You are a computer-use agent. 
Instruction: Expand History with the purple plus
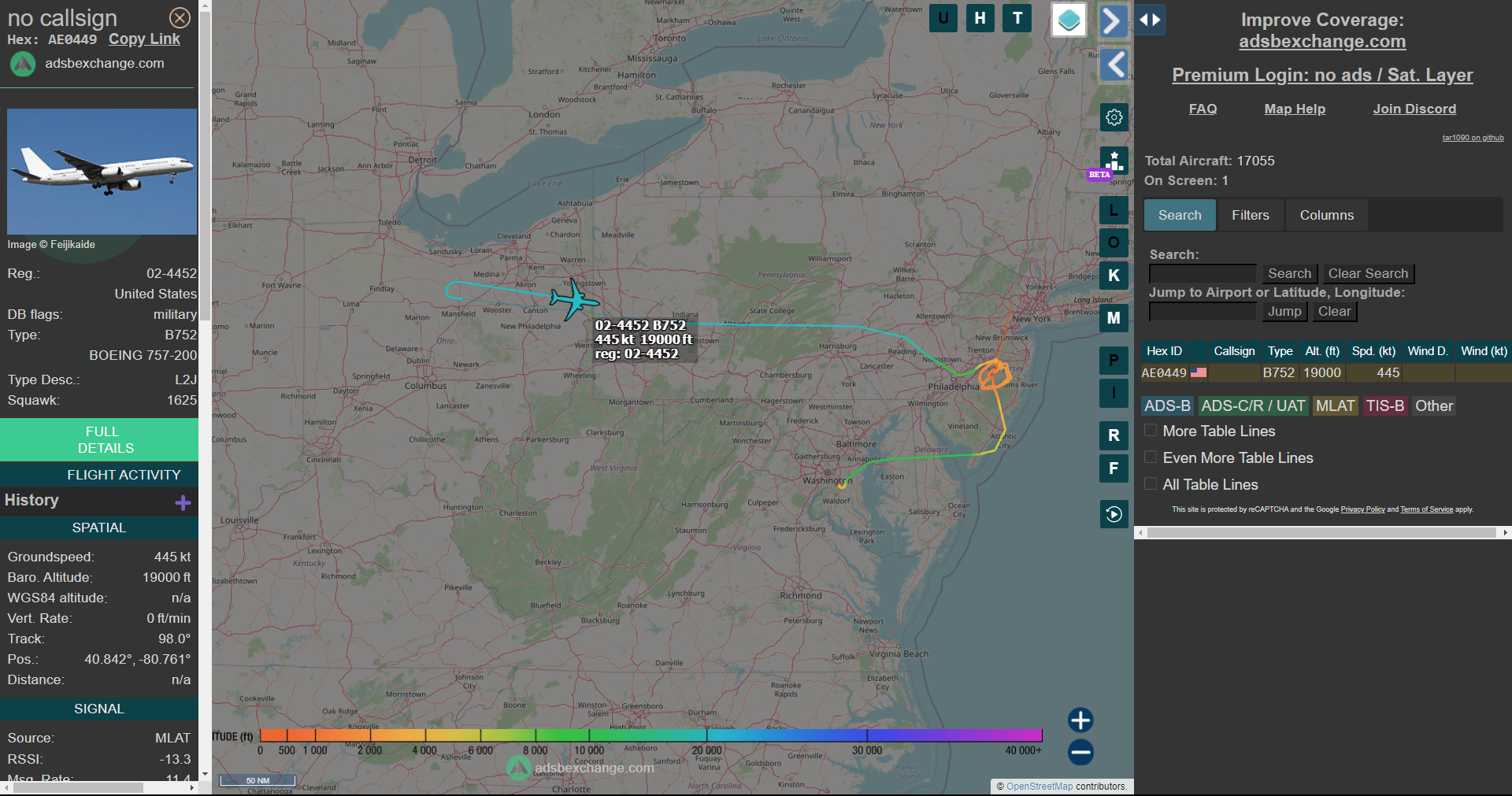(x=183, y=502)
